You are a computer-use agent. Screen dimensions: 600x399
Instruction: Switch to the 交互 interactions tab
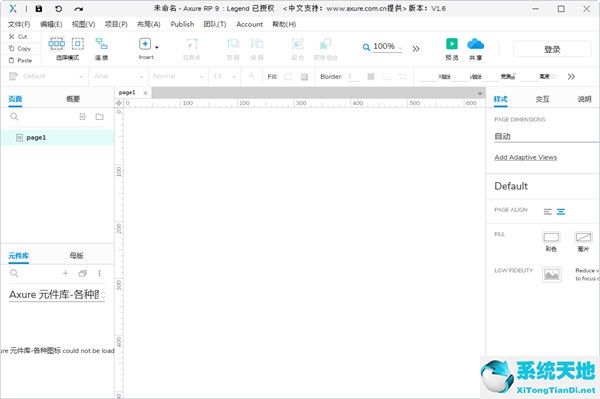pos(542,99)
